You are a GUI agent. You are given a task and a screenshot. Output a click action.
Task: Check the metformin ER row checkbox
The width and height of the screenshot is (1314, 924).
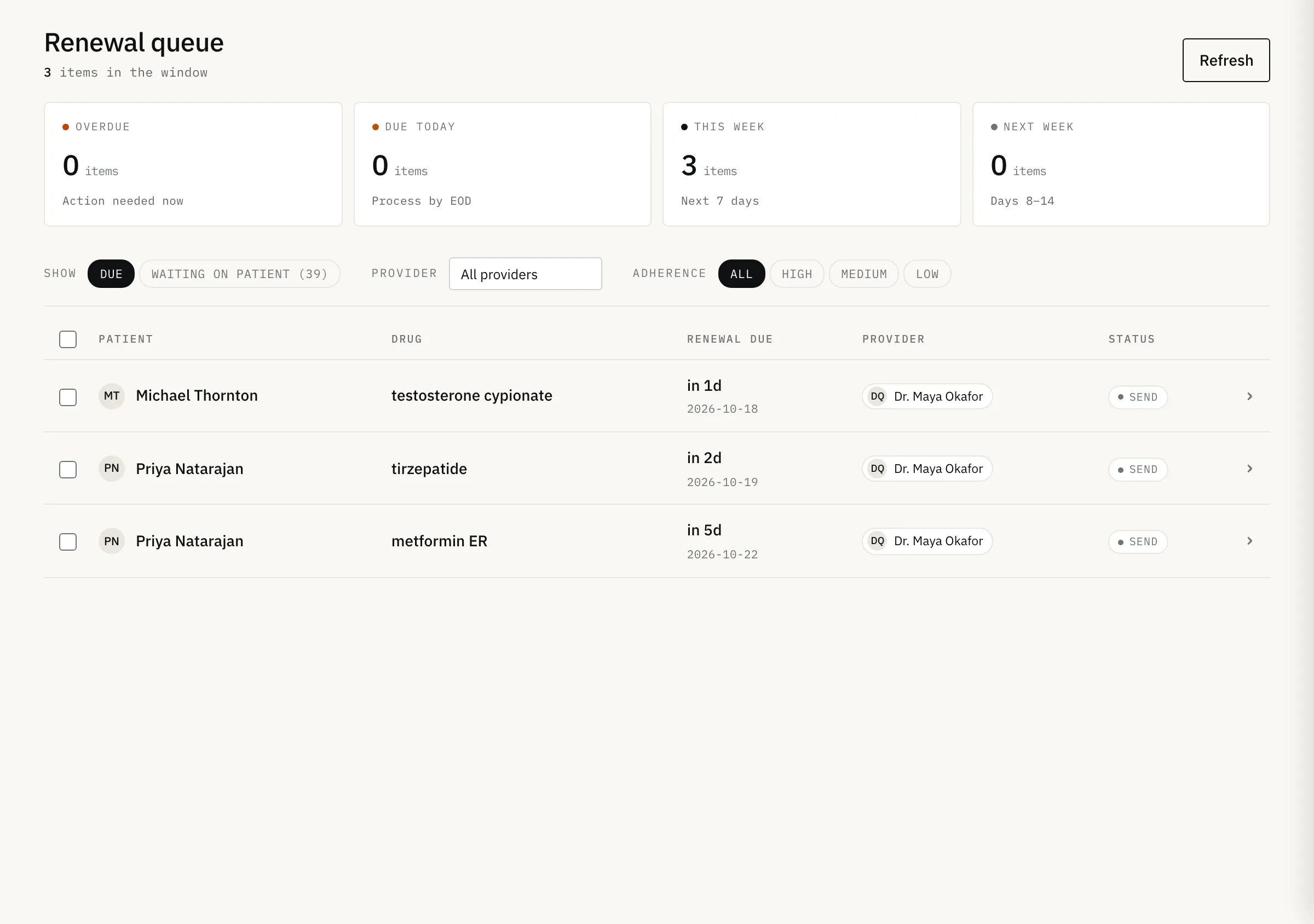tap(68, 542)
